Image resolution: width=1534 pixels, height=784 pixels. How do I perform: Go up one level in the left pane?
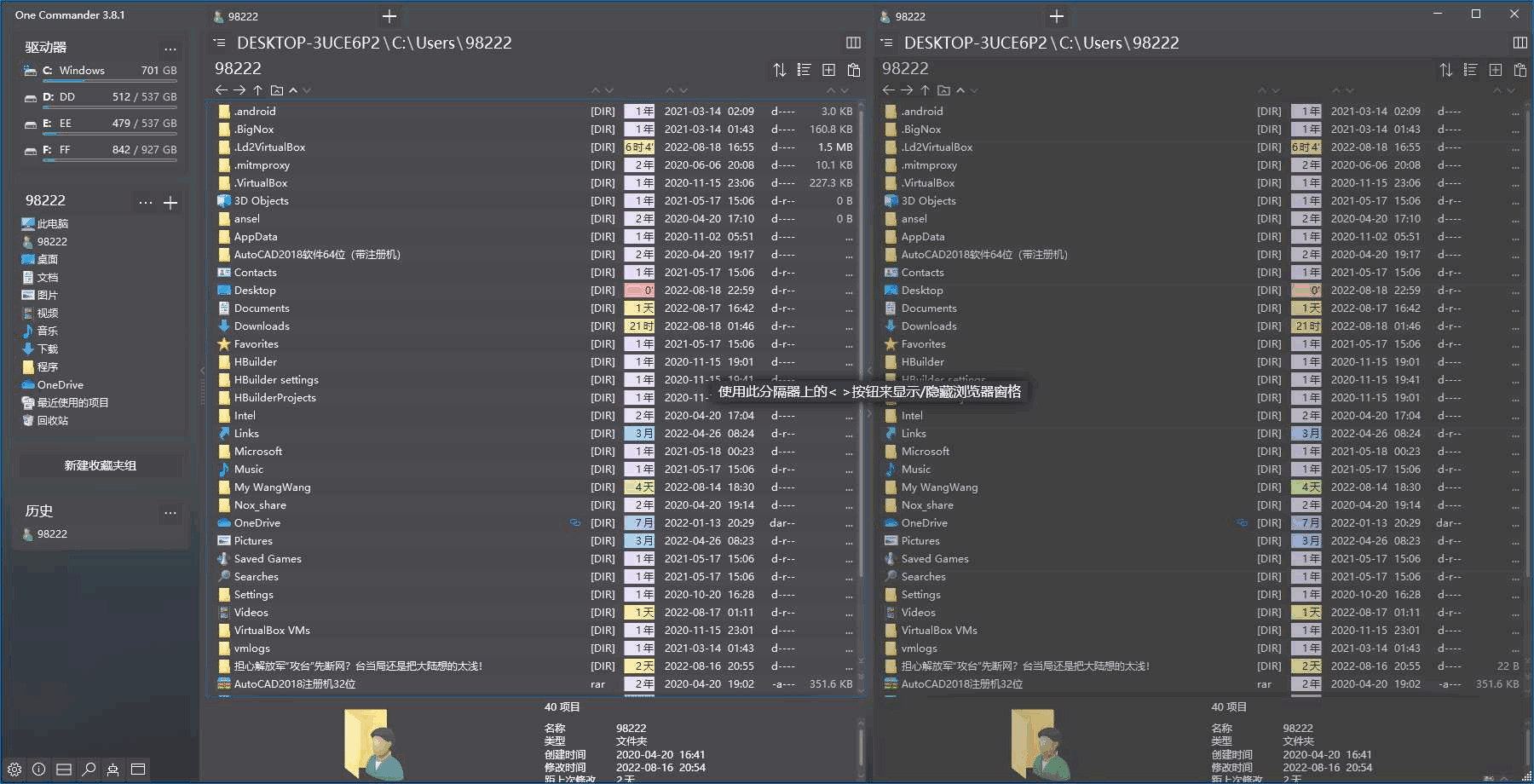click(257, 89)
